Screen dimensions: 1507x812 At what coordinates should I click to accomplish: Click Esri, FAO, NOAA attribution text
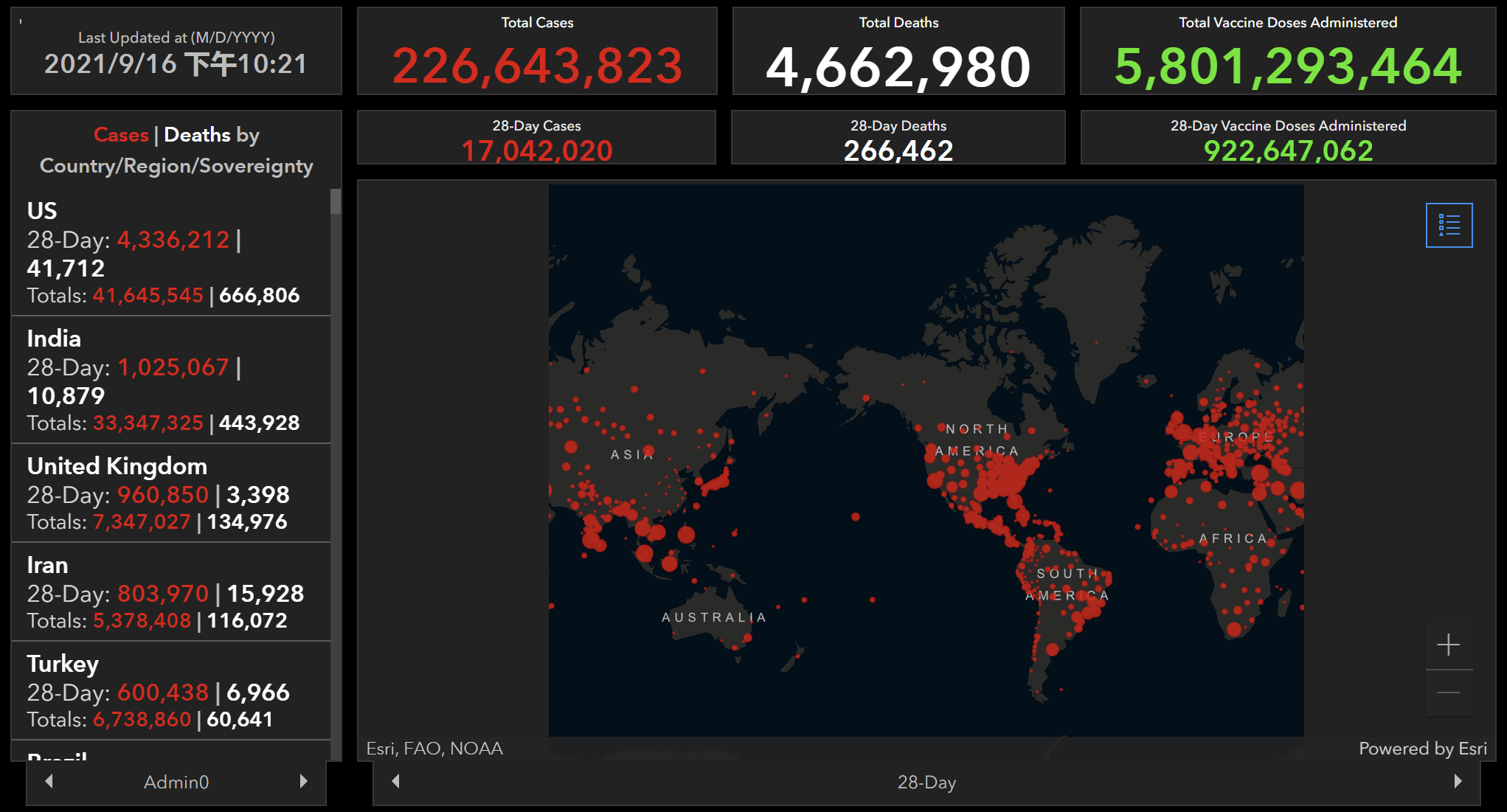(x=434, y=749)
